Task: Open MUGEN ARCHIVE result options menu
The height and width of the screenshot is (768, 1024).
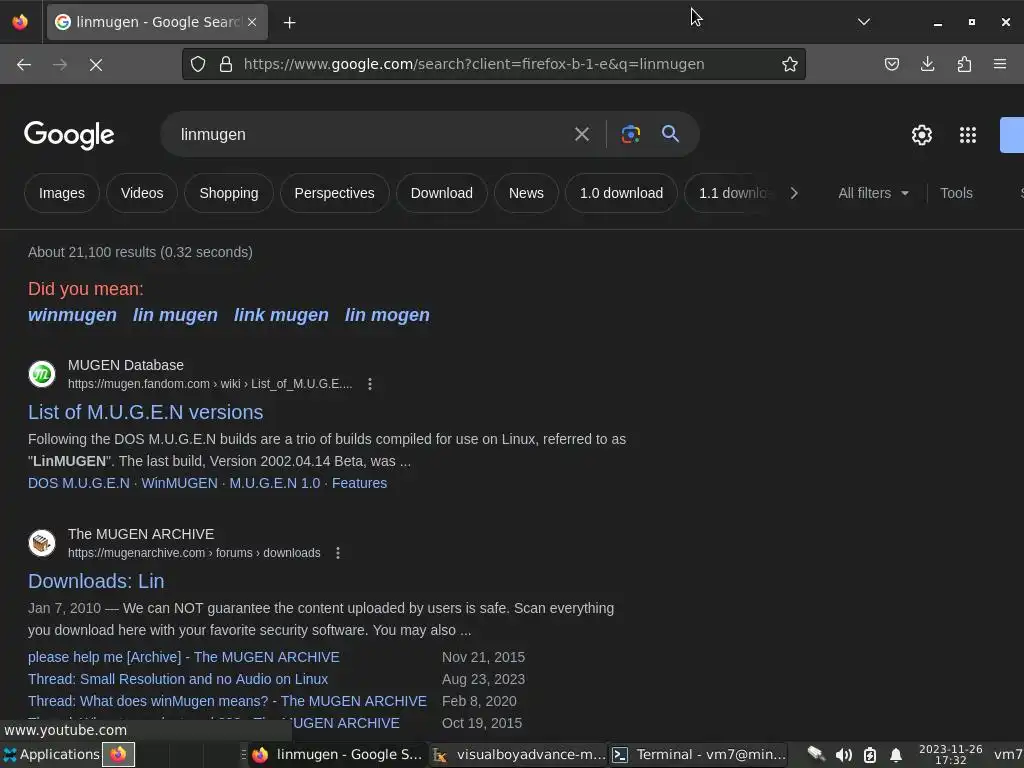Action: 338,553
